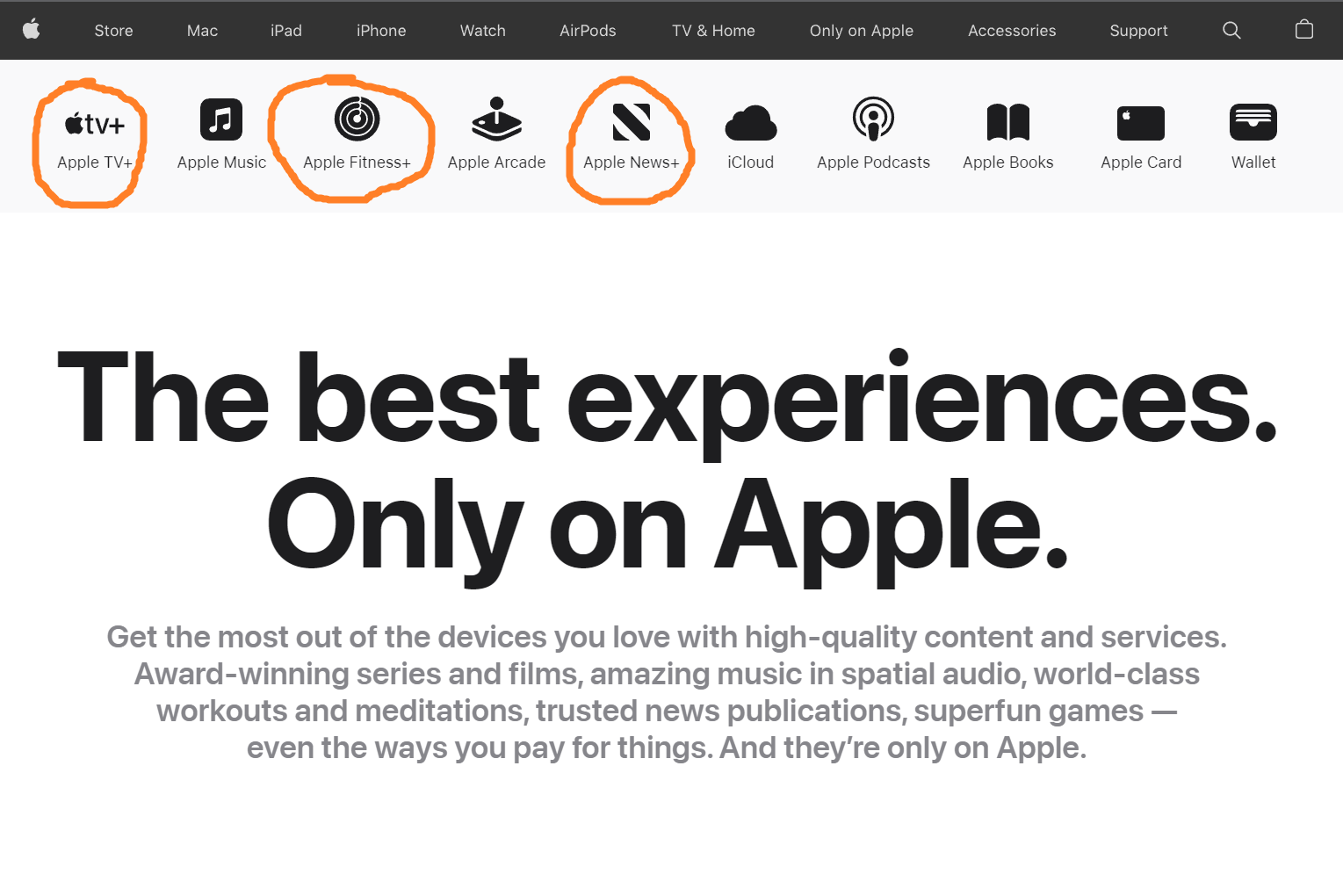This screenshot has width=1343, height=896.
Task: Select TV & Home in the navigation
Action: pos(713,31)
